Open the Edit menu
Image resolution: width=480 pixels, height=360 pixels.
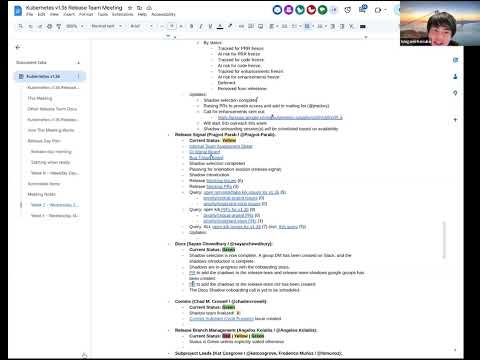pos(41,14)
